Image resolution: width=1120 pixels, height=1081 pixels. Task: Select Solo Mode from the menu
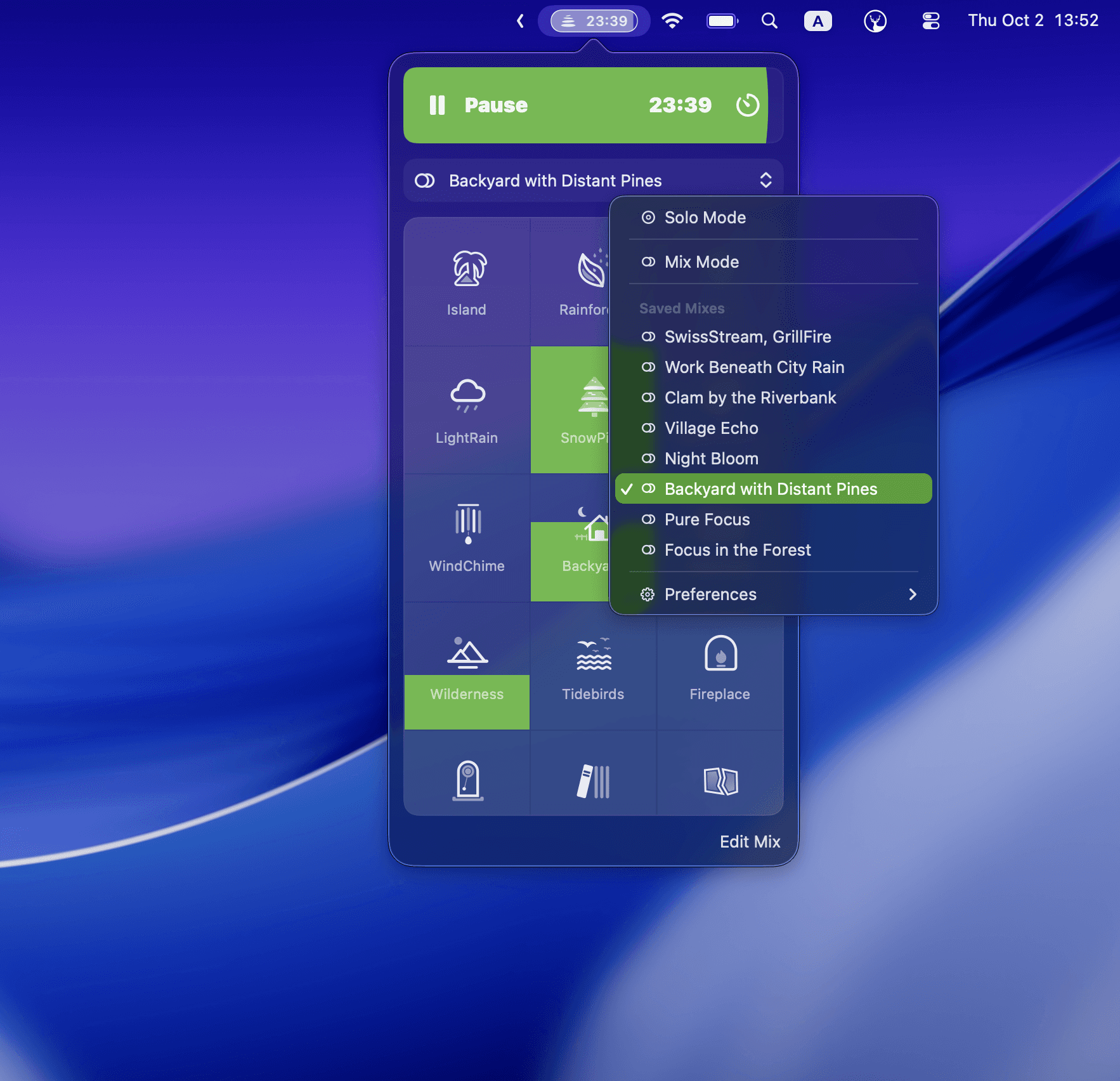[x=774, y=218]
